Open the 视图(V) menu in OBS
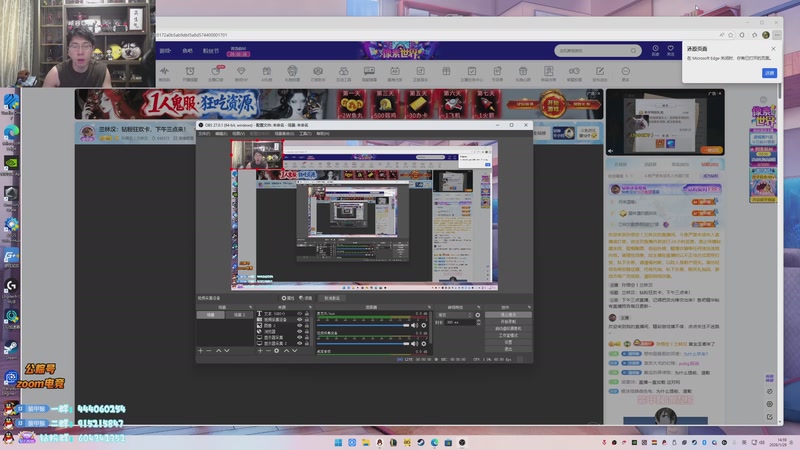This screenshot has height=450, width=800. (x=238, y=134)
